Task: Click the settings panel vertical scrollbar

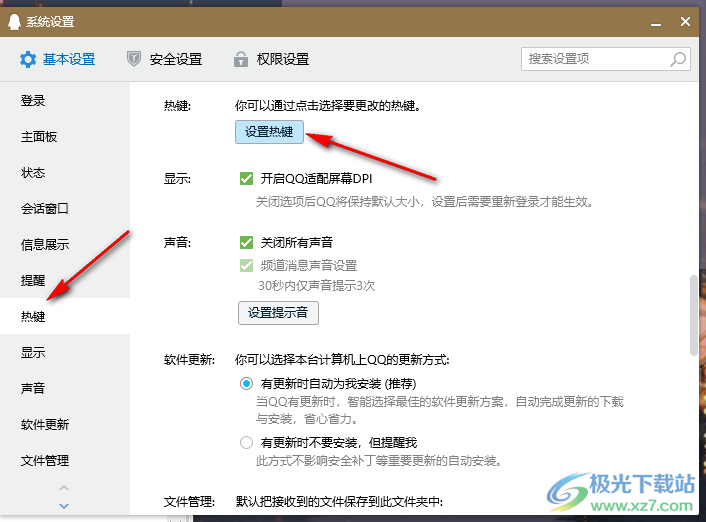Action: tap(693, 315)
